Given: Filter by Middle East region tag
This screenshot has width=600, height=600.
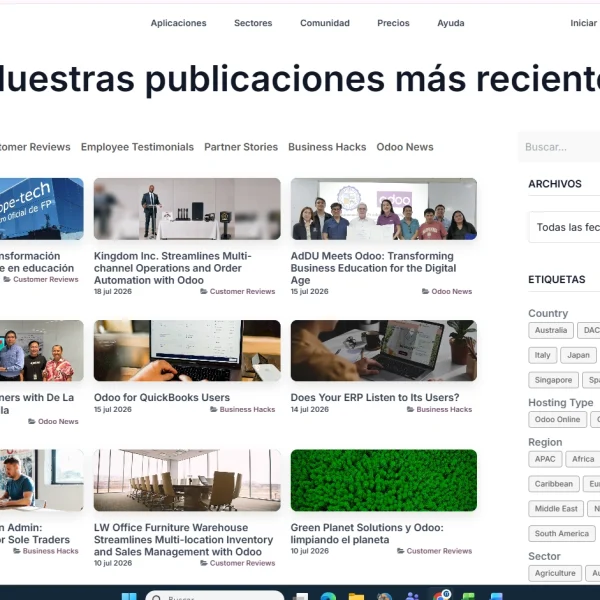Looking at the screenshot, I should click(556, 509).
